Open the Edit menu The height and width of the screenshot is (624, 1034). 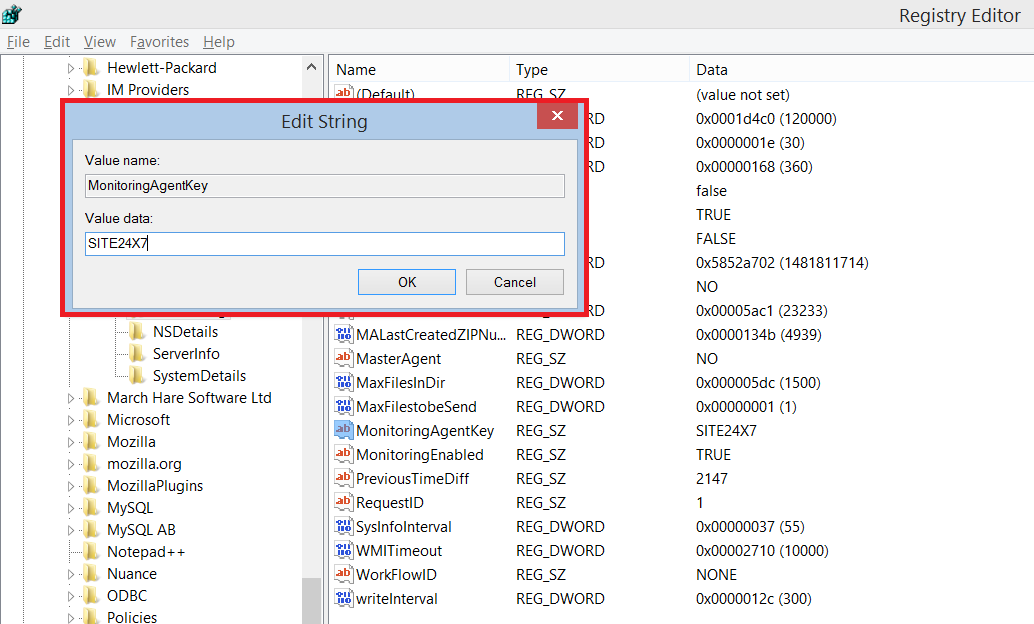coord(57,42)
